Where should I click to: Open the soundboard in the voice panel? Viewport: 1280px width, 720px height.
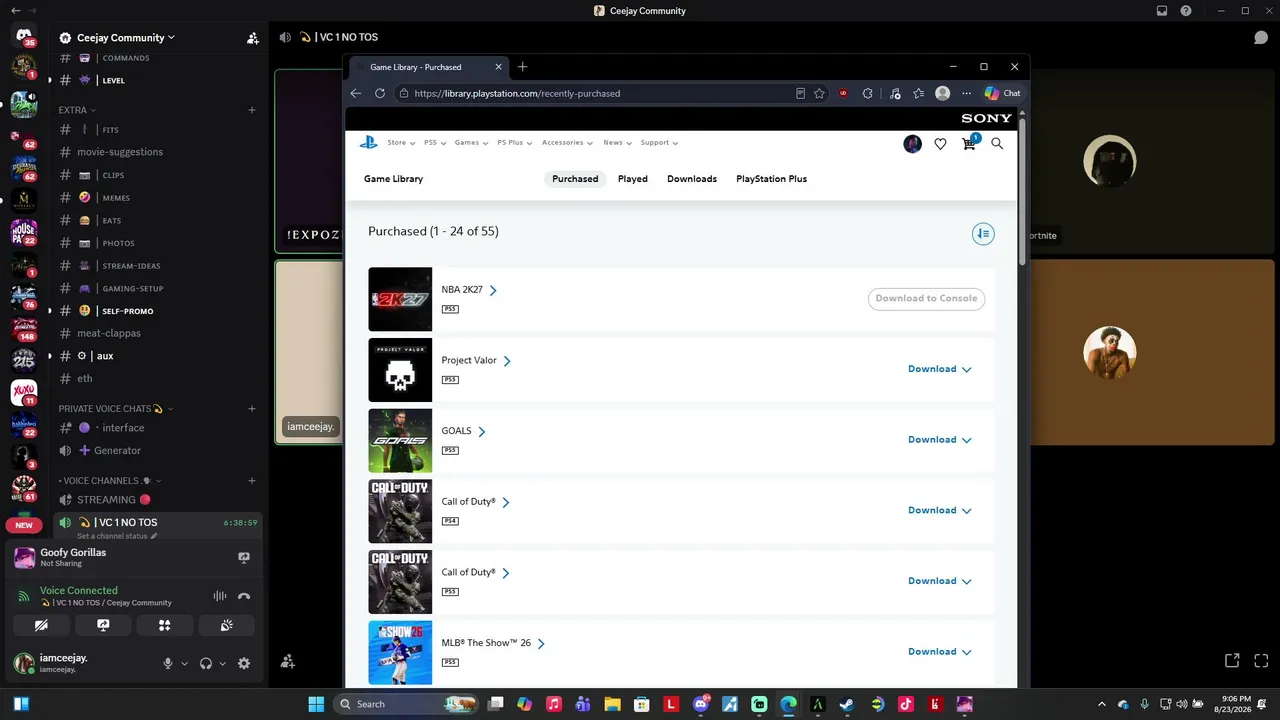tap(227, 625)
